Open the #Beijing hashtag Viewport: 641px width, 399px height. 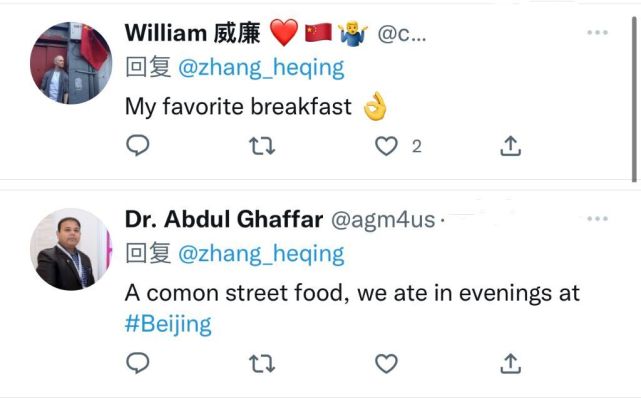pos(168,324)
